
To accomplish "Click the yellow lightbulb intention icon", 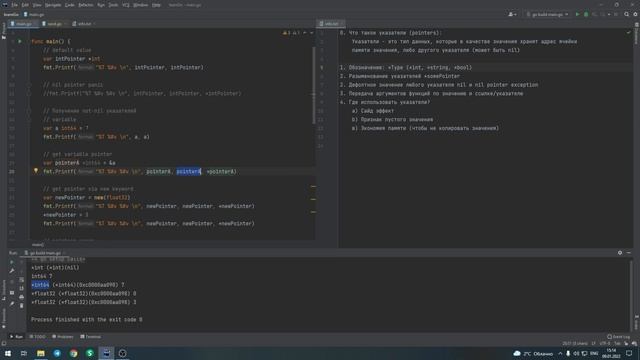I will 36,171.
